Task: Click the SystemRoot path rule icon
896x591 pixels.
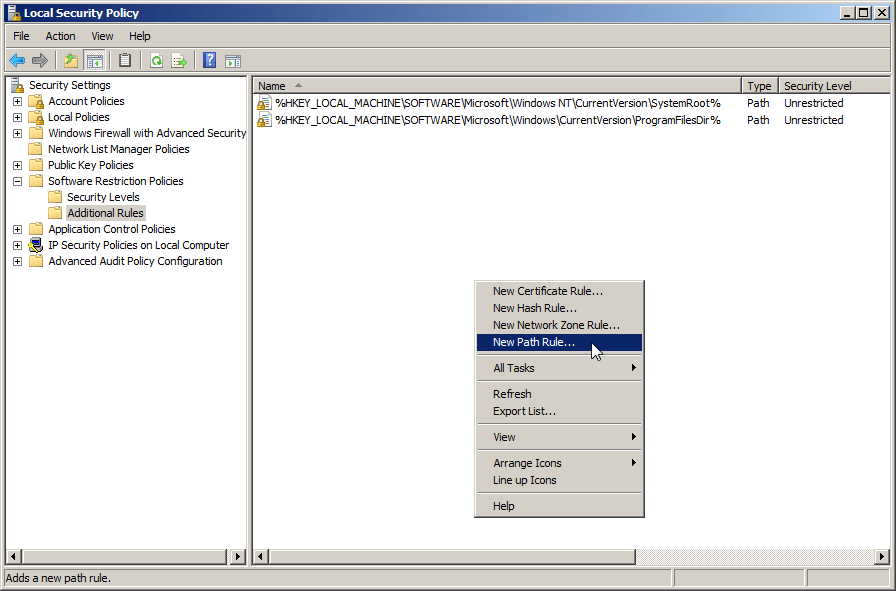Action: click(x=264, y=103)
